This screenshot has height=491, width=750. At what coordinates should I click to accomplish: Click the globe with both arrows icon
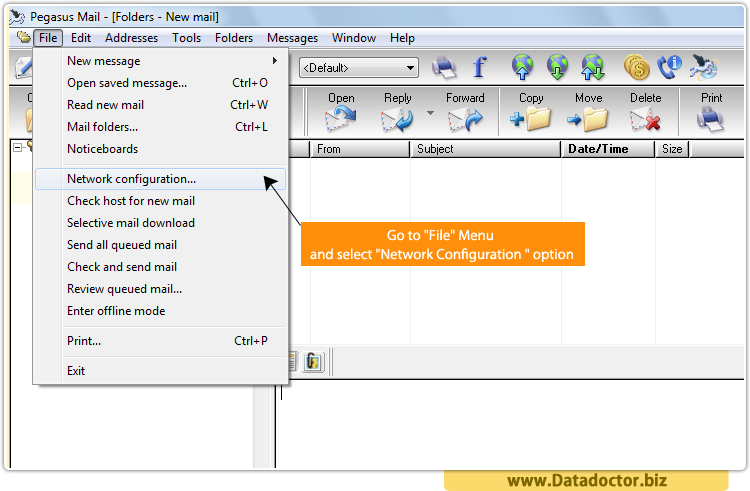(593, 67)
